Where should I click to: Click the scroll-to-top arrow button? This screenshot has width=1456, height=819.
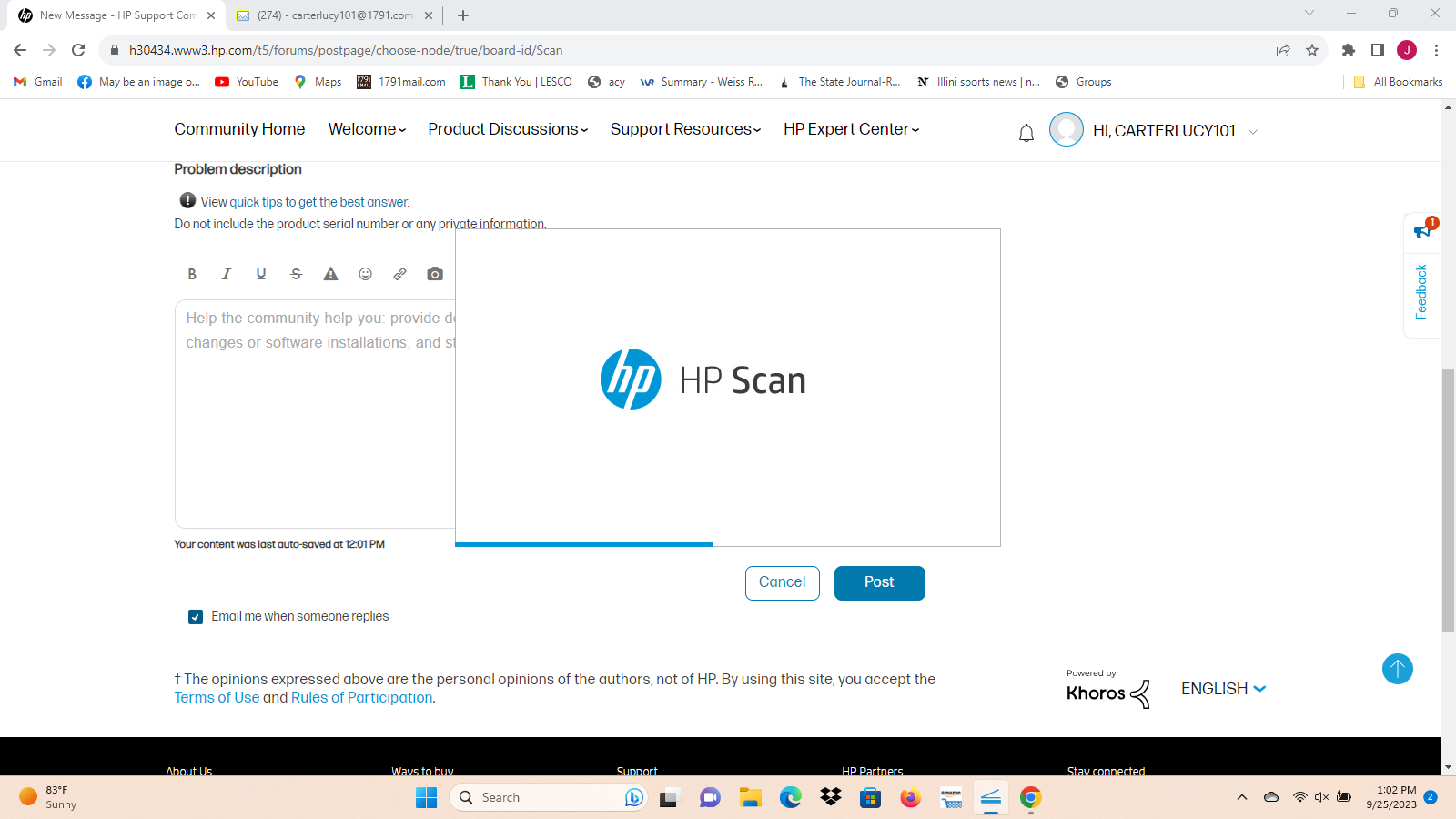coord(1398,669)
